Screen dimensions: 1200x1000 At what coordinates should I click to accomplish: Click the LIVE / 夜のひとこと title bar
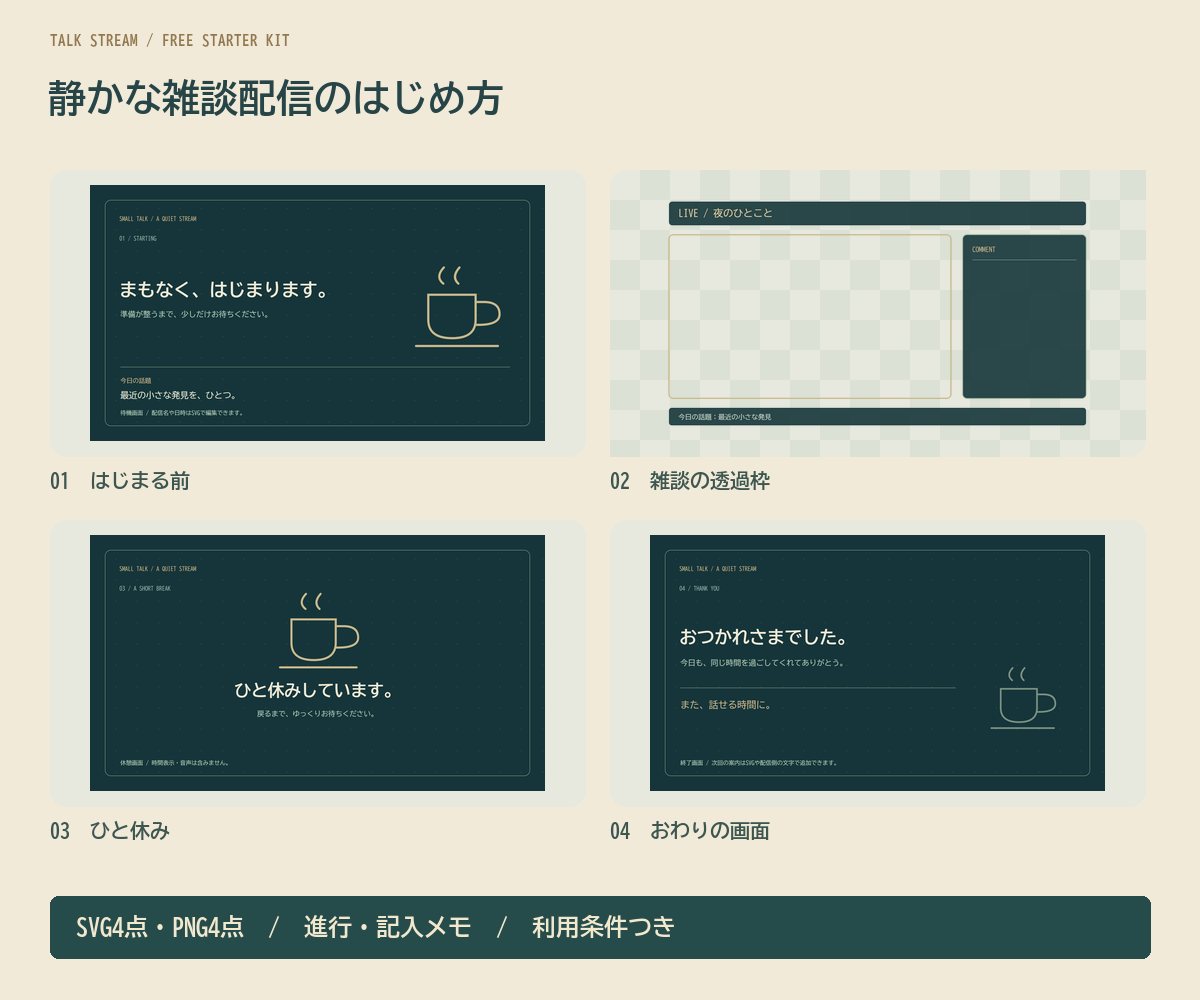tap(877, 213)
